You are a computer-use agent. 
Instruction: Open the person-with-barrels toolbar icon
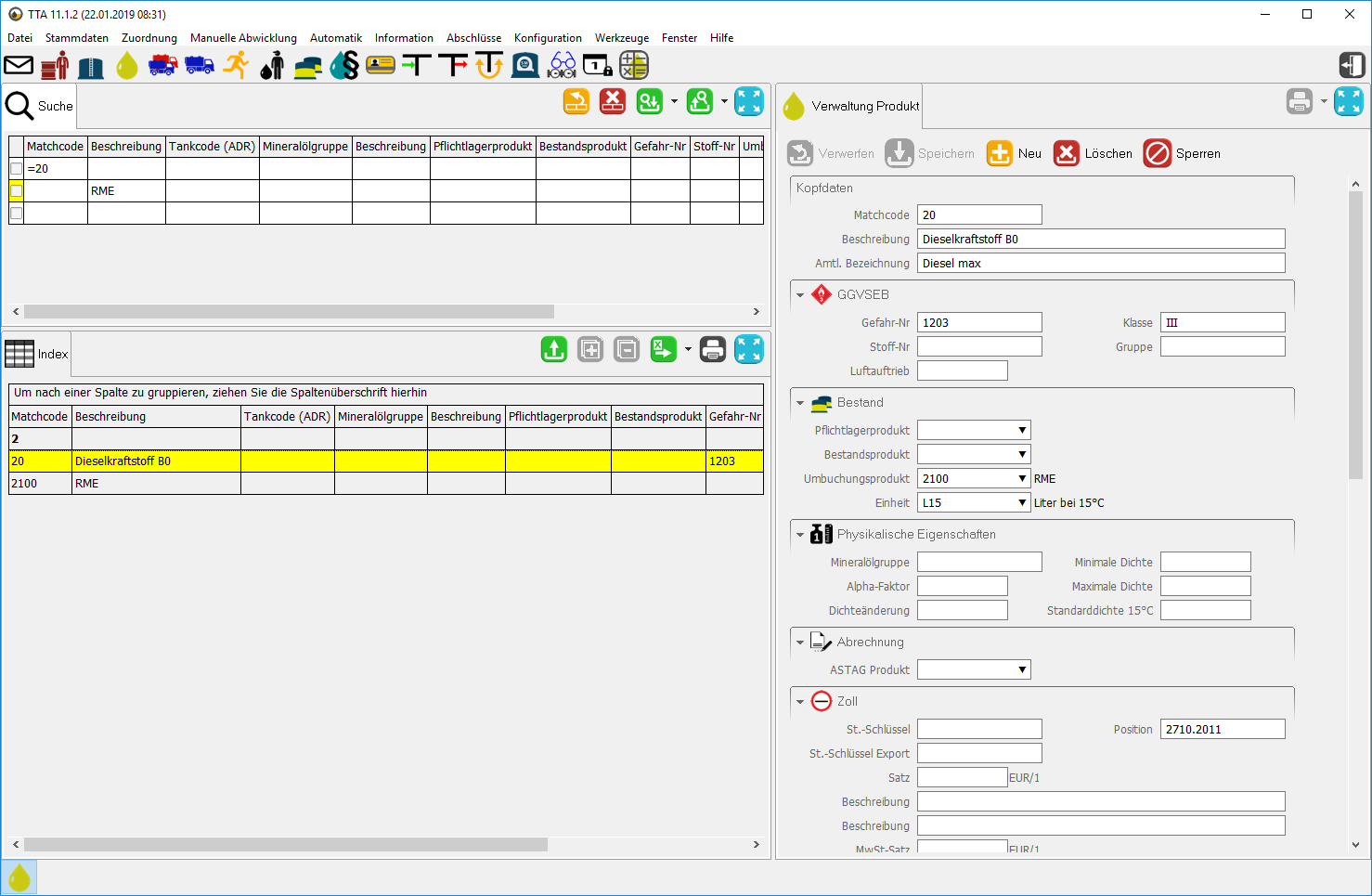[56, 65]
